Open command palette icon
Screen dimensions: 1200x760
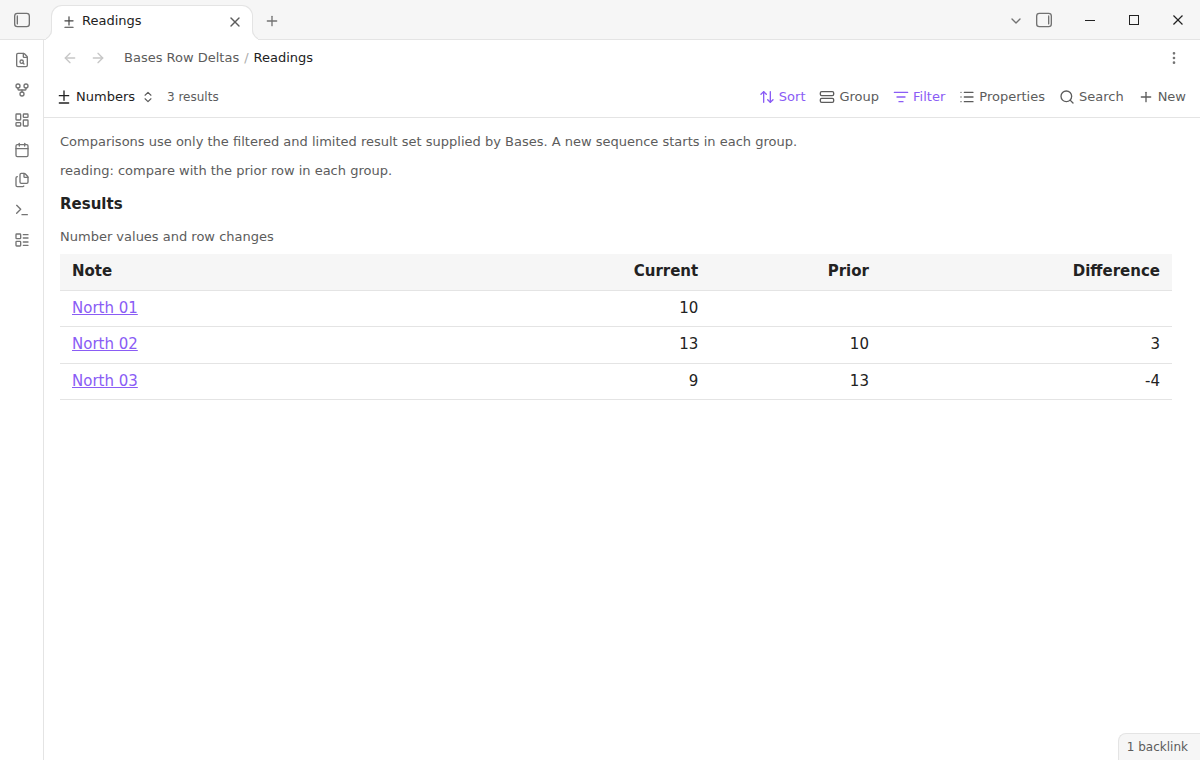tap(22, 210)
